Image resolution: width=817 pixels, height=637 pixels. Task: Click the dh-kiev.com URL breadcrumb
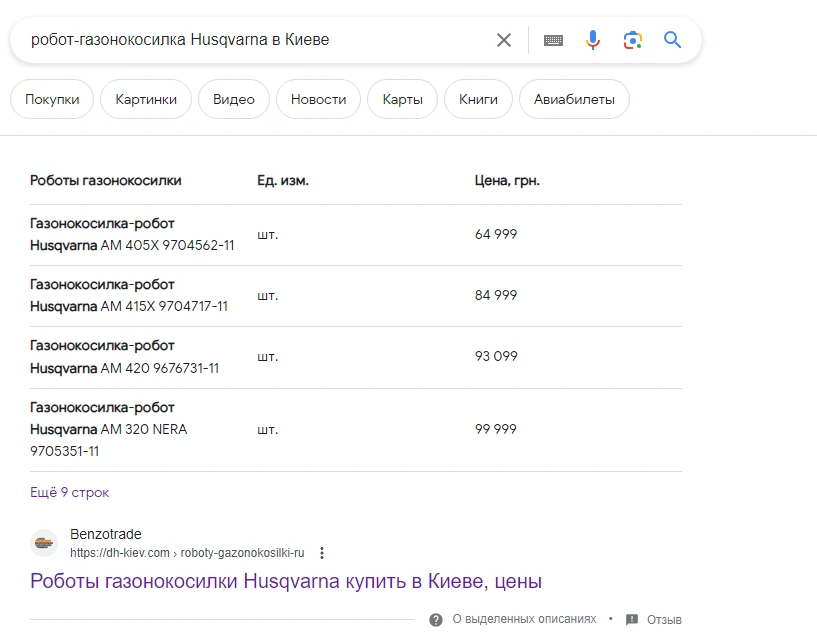click(187, 553)
